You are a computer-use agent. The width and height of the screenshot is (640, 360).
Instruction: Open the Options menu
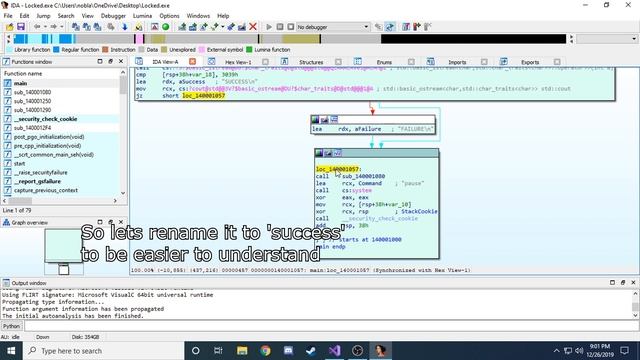pyautogui.click(x=169, y=16)
